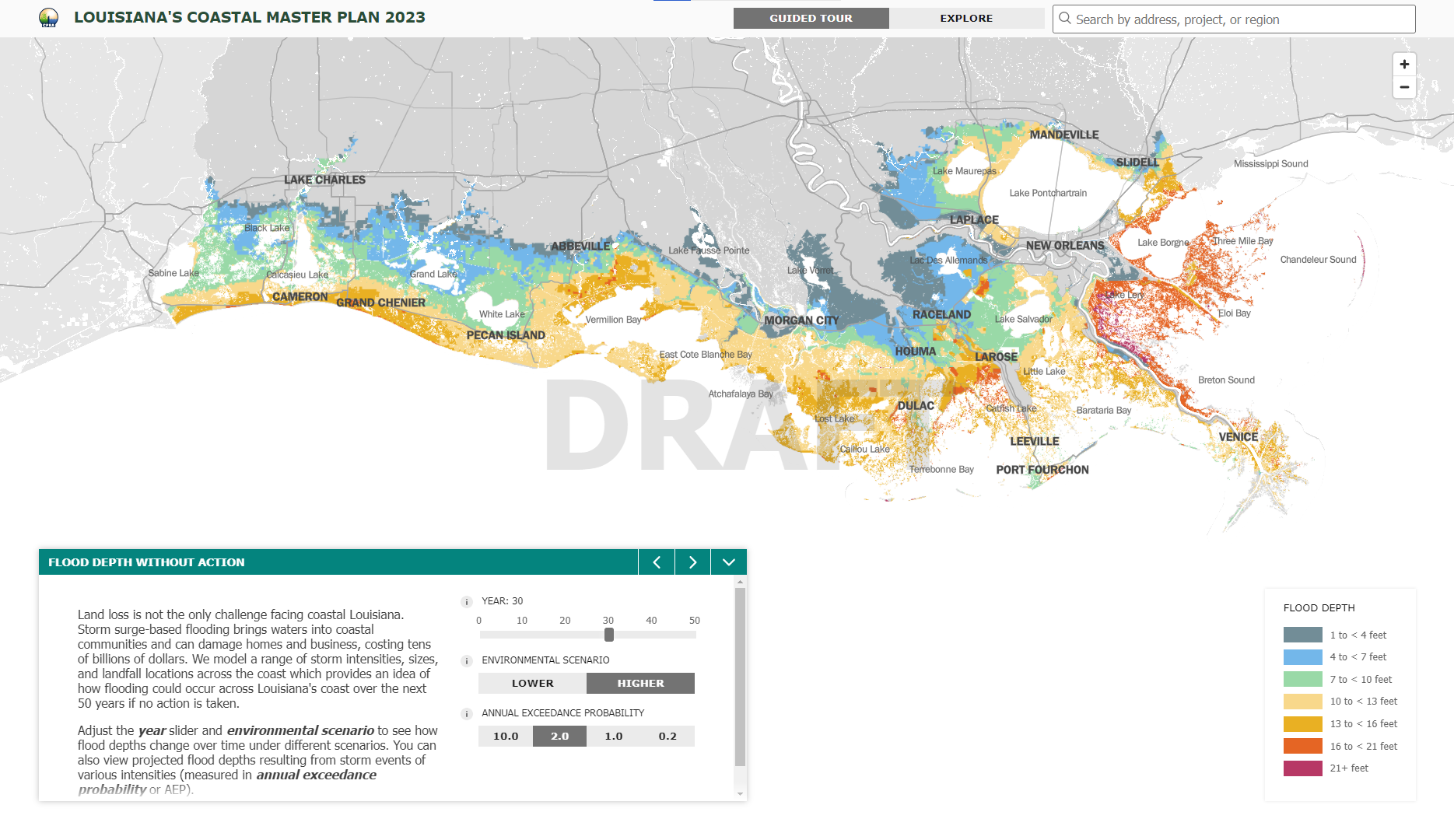The height and width of the screenshot is (840, 1454).
Task: Open the info icon beside ENVIRONMENTAL SCENARIO
Action: point(467,660)
